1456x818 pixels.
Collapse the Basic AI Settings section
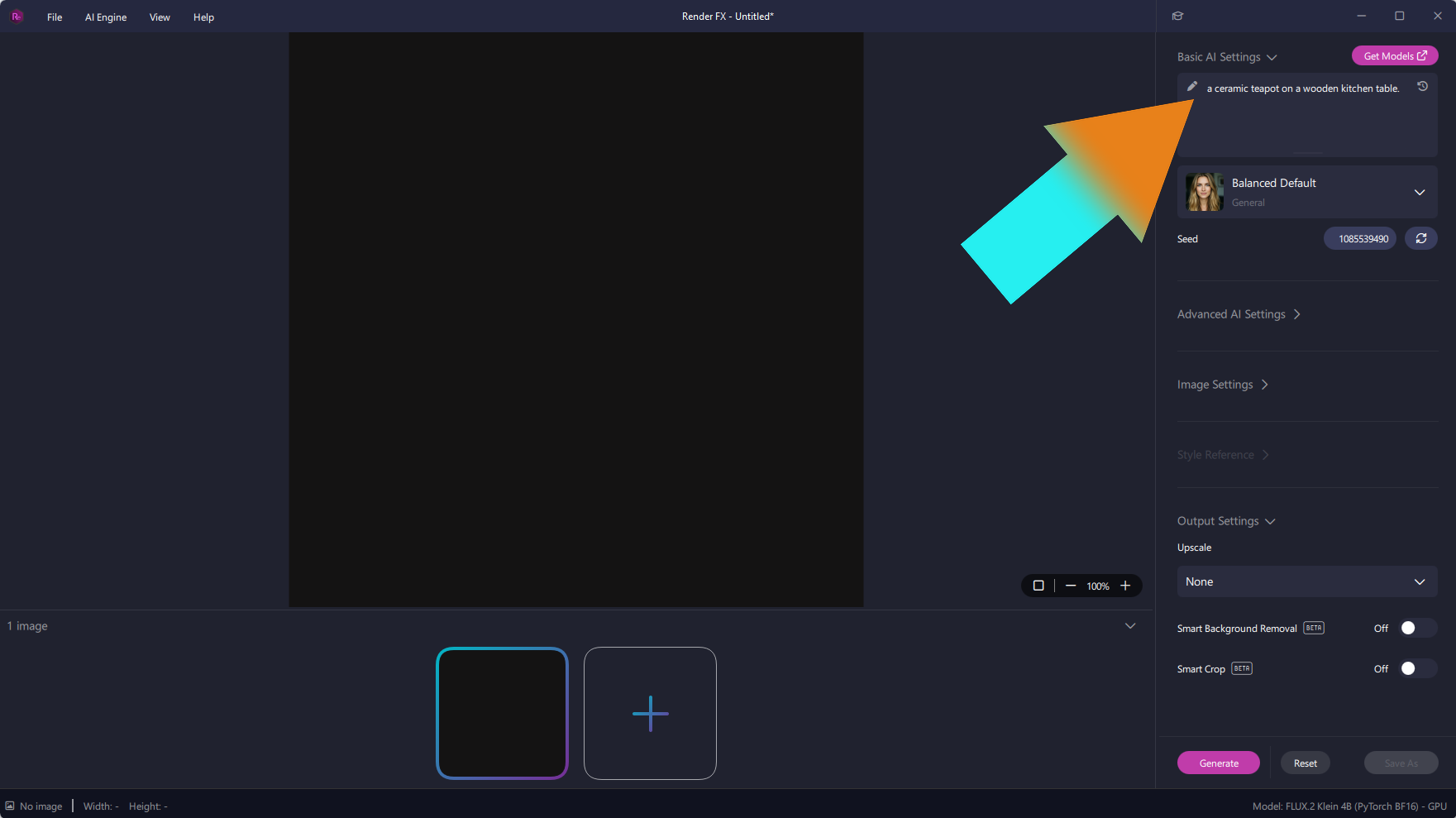[1227, 57]
